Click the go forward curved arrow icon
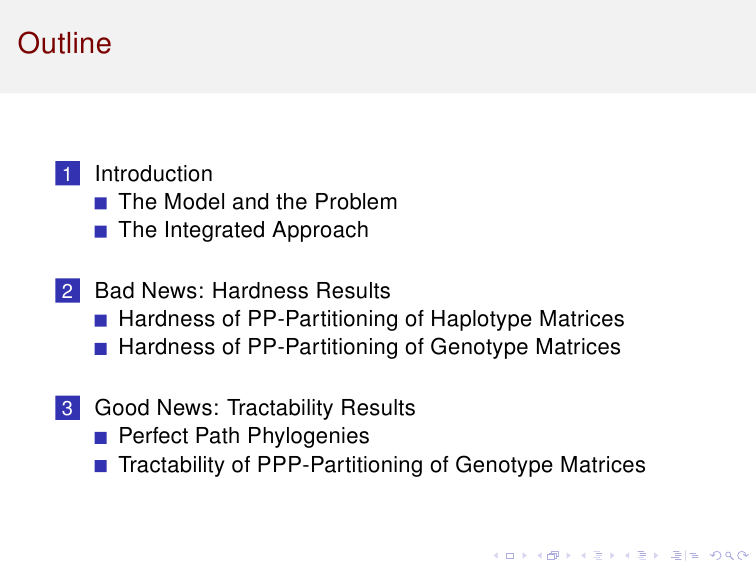Screen dimensions: 756x567 click(x=743, y=555)
